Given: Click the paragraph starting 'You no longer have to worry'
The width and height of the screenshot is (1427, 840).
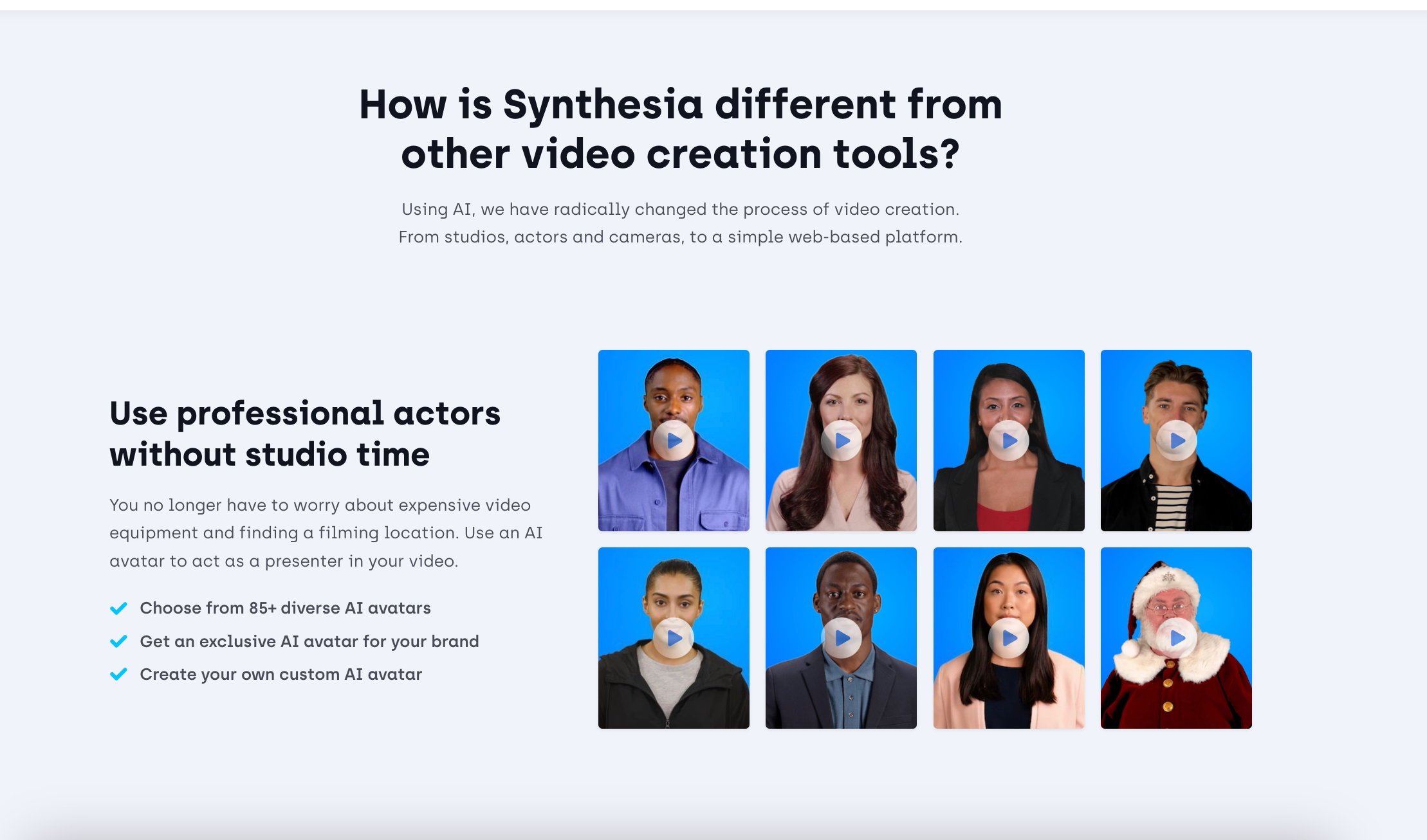Looking at the screenshot, I should pos(326,533).
